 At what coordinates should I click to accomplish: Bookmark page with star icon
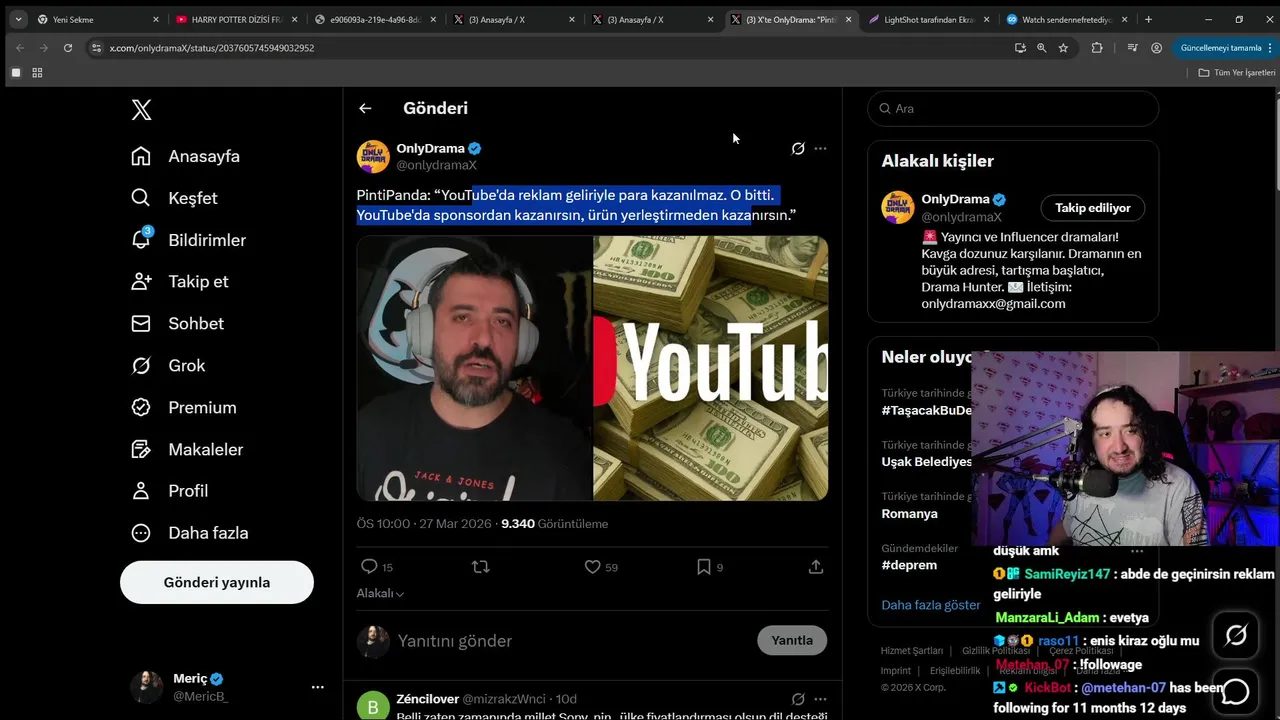click(x=1063, y=47)
